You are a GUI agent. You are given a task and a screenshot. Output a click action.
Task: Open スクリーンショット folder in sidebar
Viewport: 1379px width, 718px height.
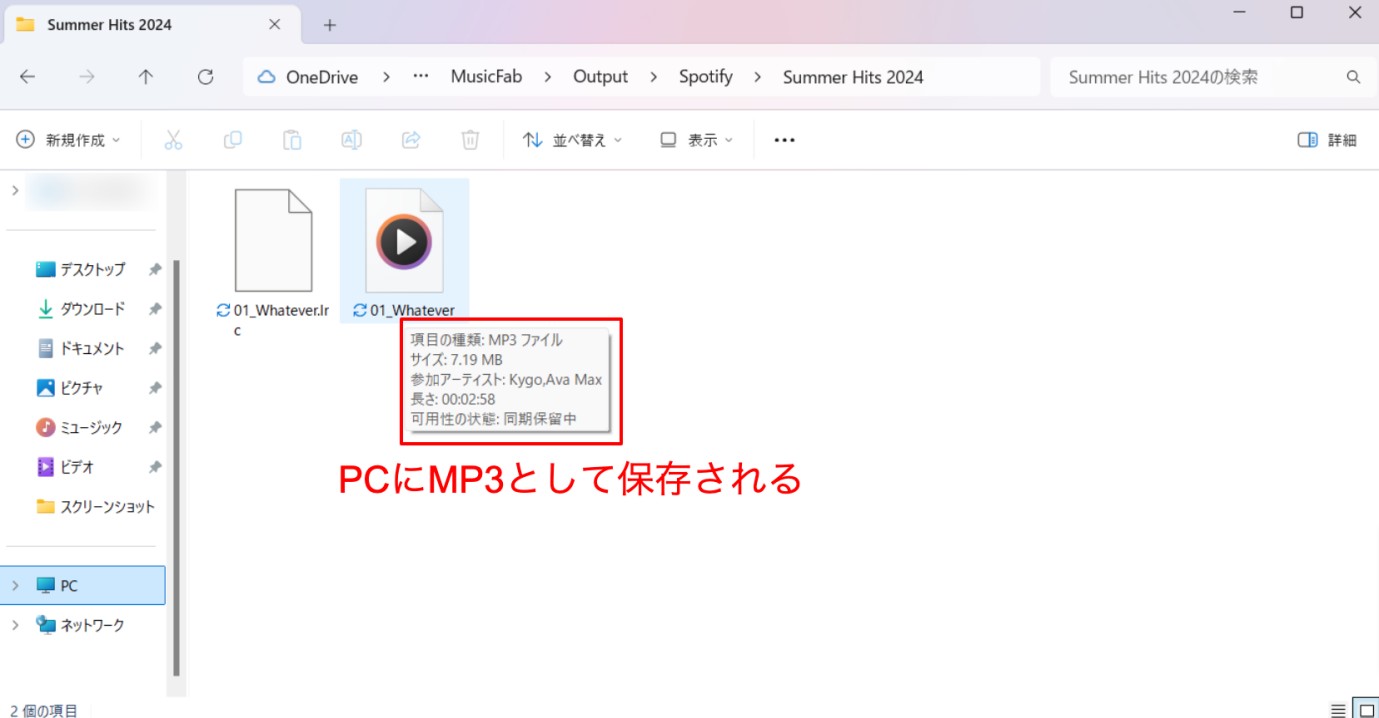[95, 506]
